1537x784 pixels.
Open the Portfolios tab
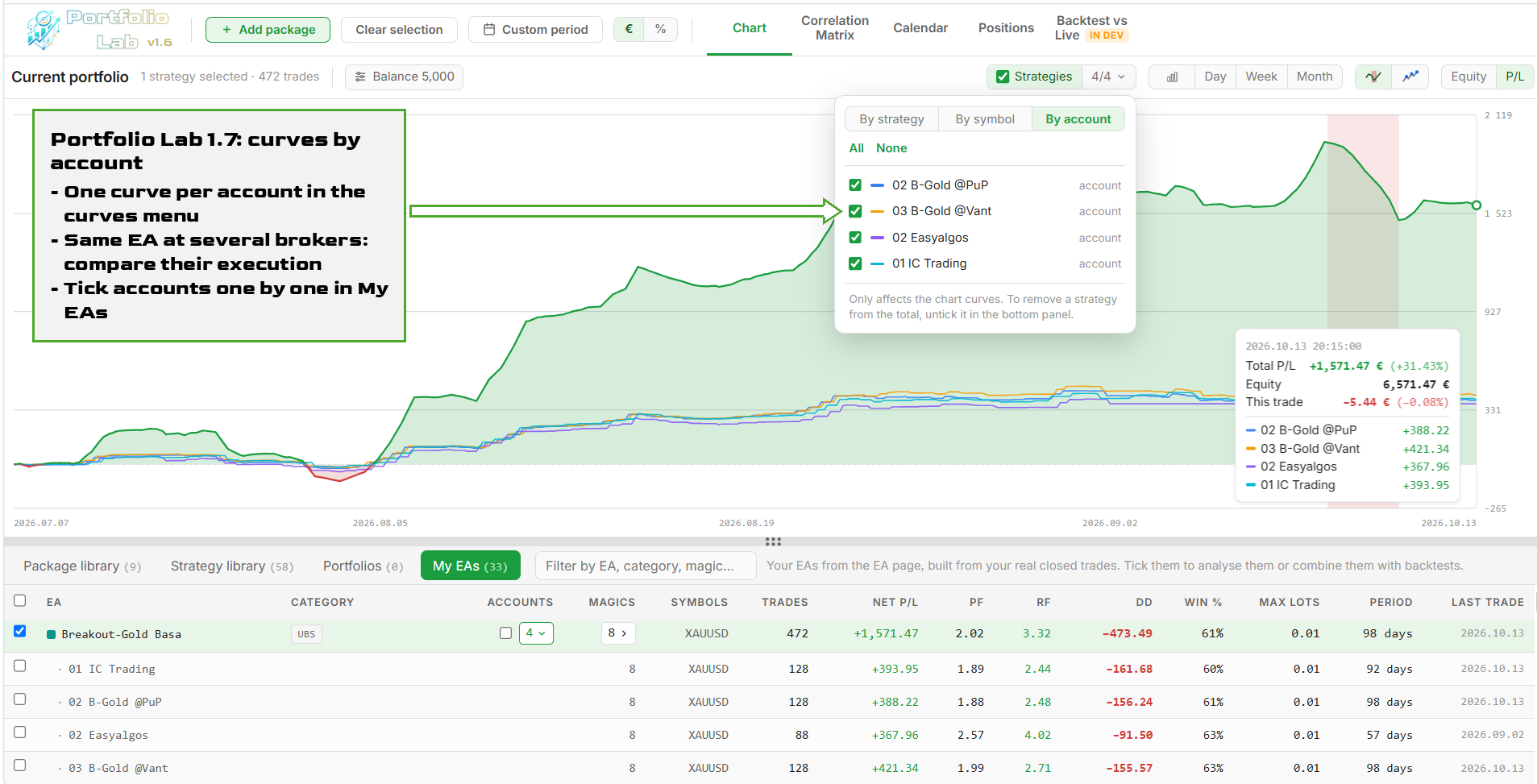363,566
